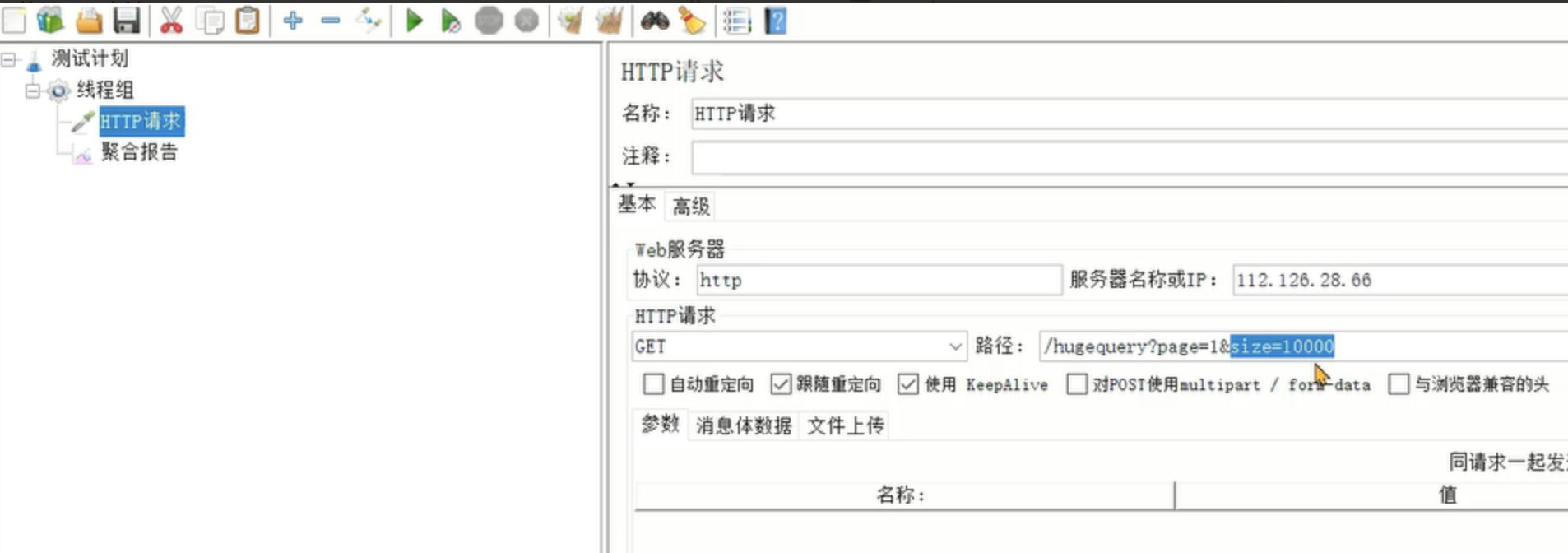Image resolution: width=1568 pixels, height=553 pixels.
Task: Click the Help question mark icon
Action: click(x=776, y=21)
